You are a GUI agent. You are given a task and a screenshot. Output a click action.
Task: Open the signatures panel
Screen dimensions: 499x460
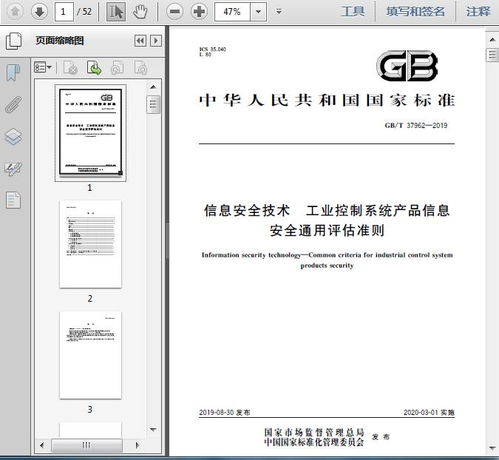point(13,169)
